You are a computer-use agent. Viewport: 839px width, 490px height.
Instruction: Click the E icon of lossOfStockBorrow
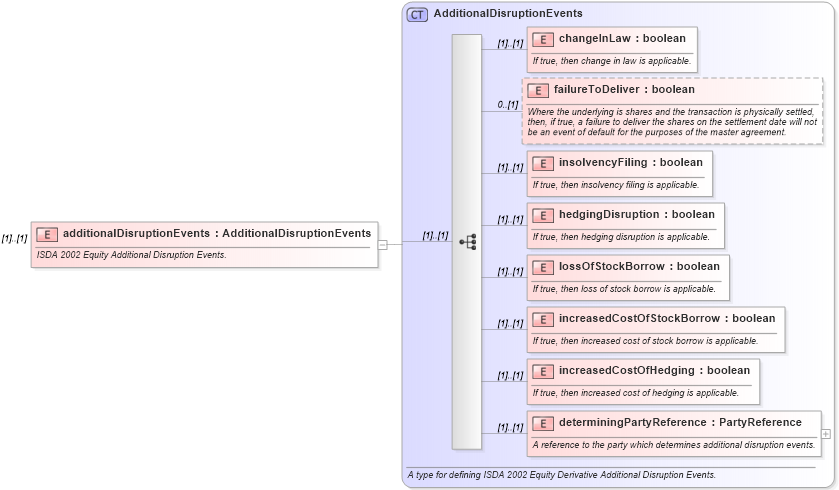[x=543, y=267]
